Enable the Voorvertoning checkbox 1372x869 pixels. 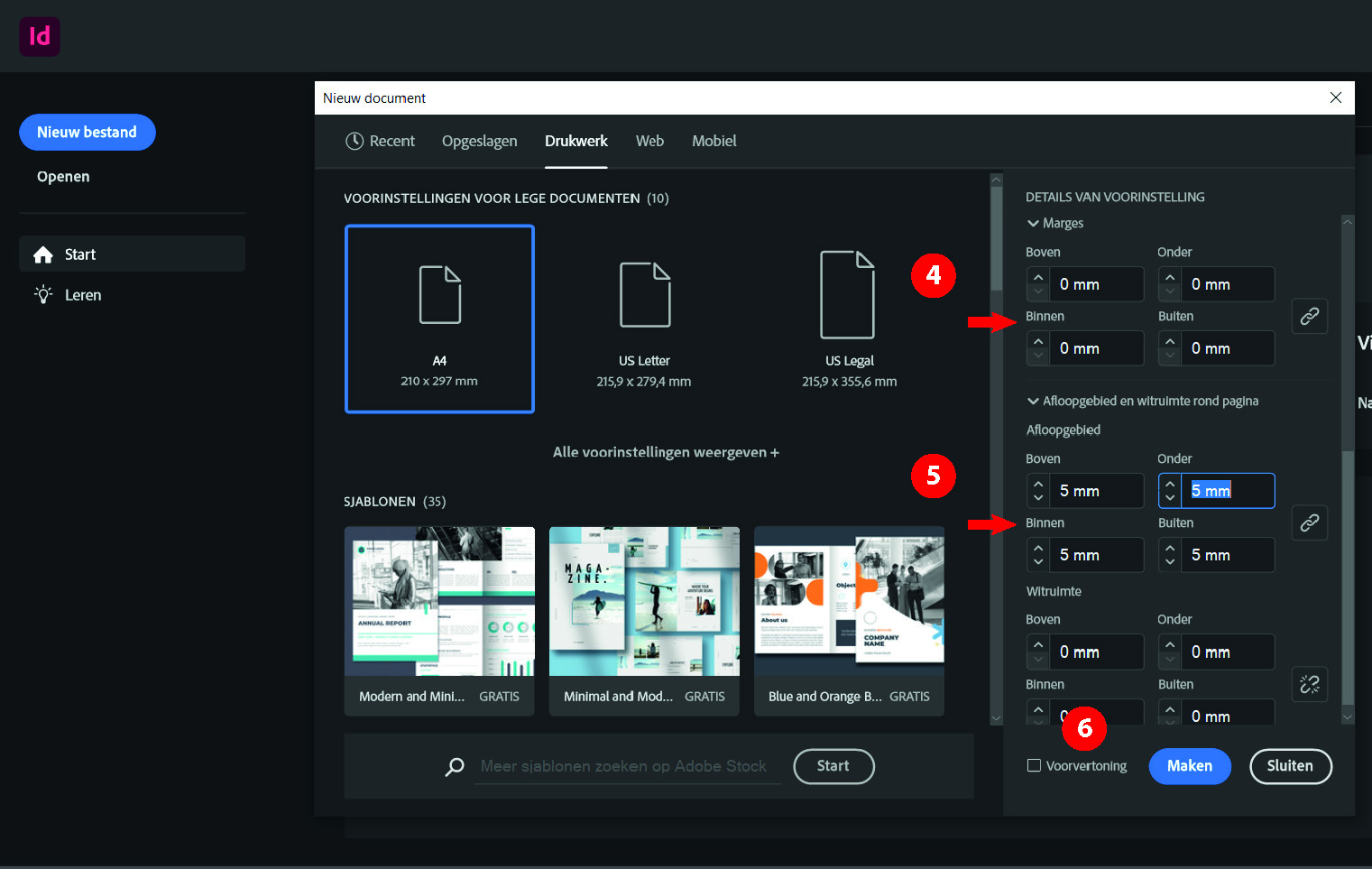click(1034, 765)
